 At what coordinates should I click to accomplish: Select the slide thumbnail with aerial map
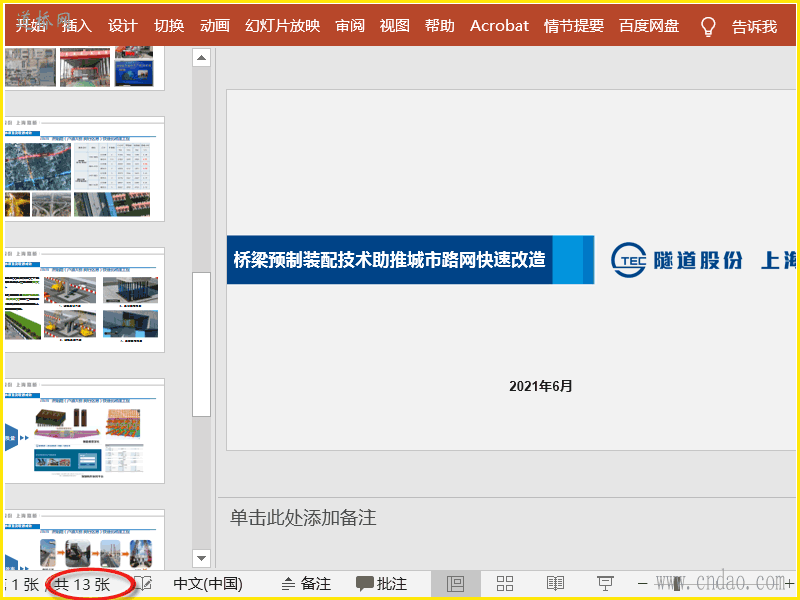pos(84,168)
